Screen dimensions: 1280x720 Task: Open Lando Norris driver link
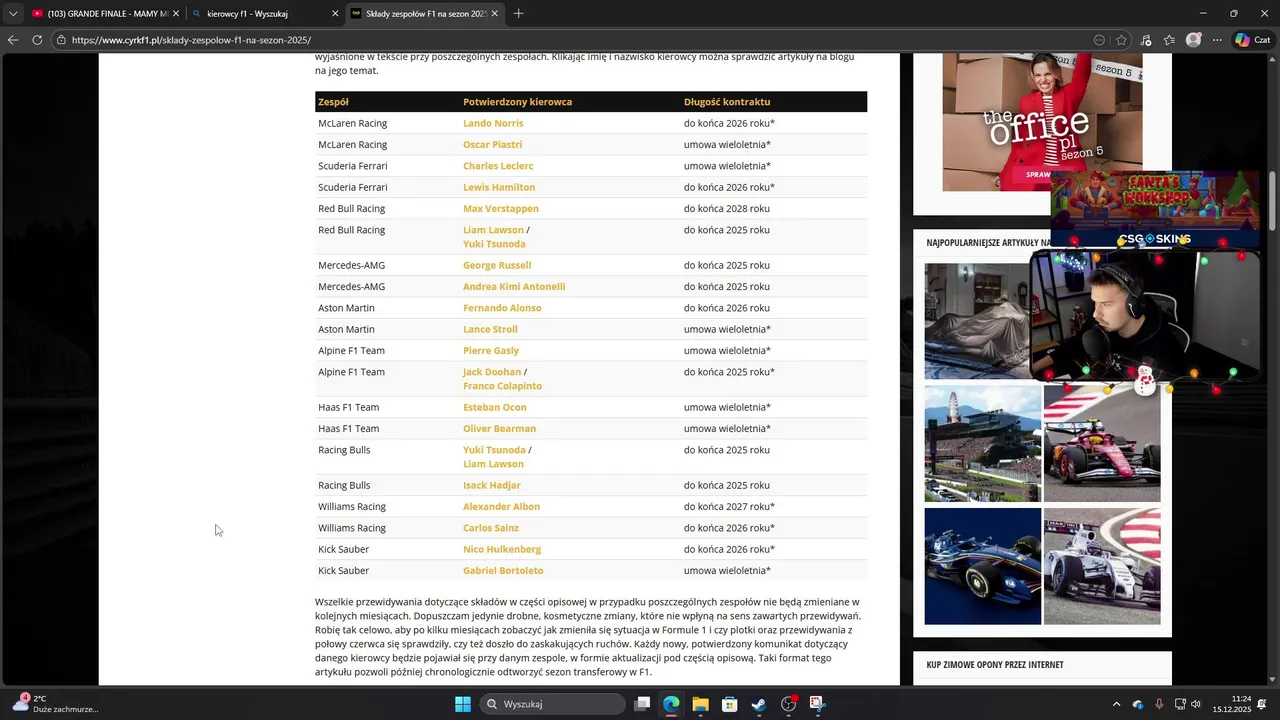click(x=493, y=123)
